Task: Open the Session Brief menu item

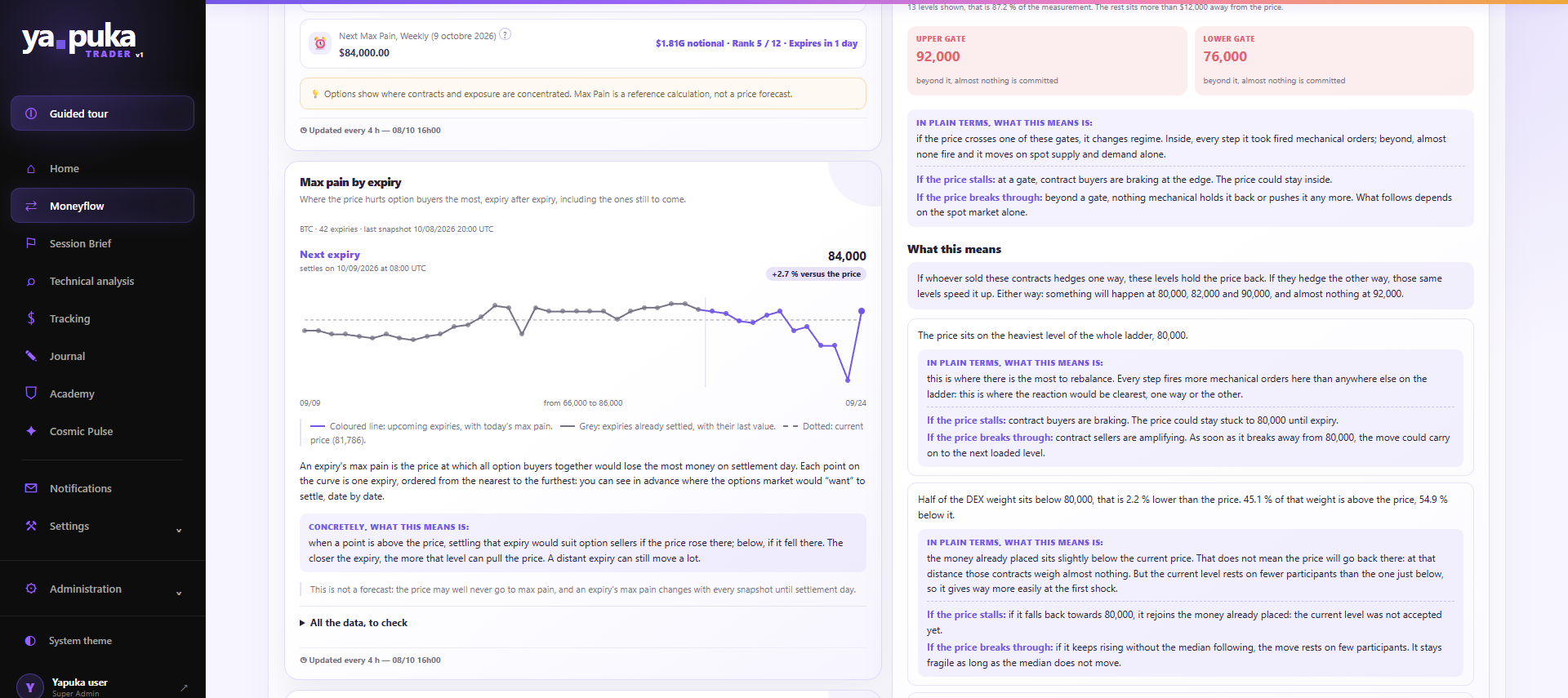Action: point(102,243)
